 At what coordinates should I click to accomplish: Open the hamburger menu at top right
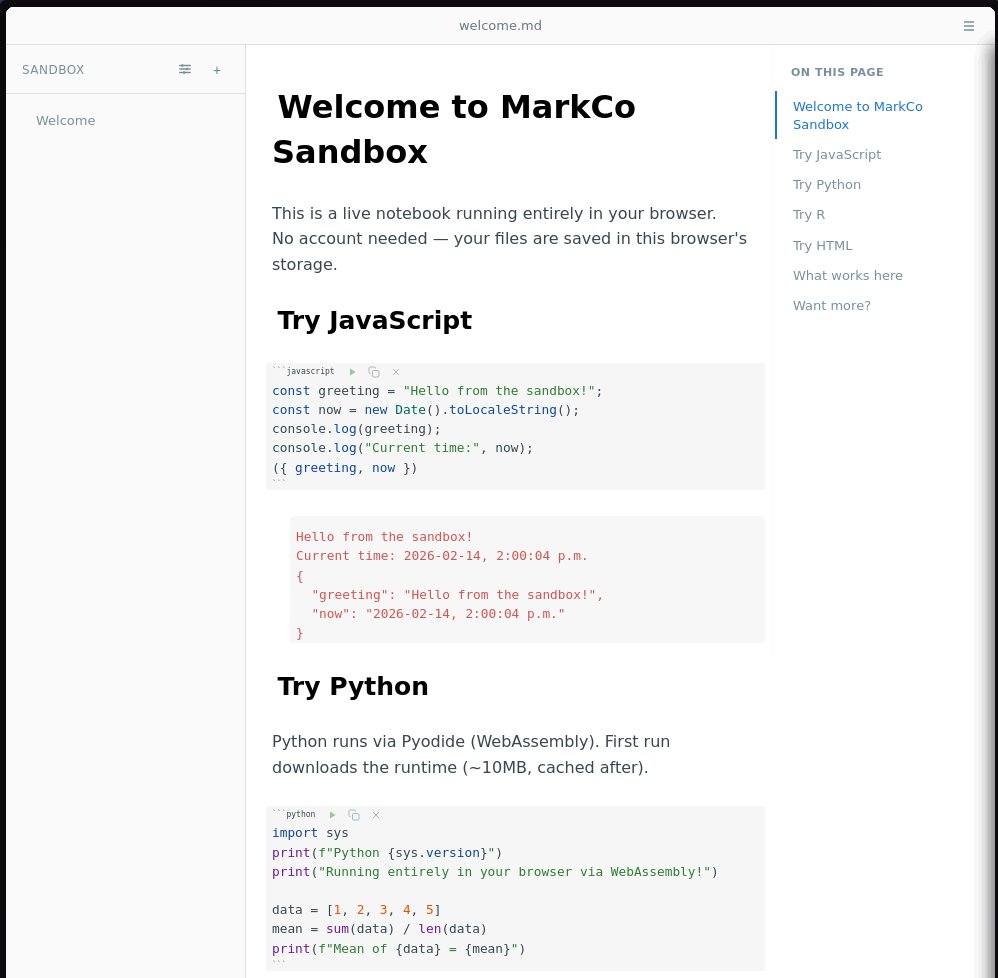pos(968,26)
